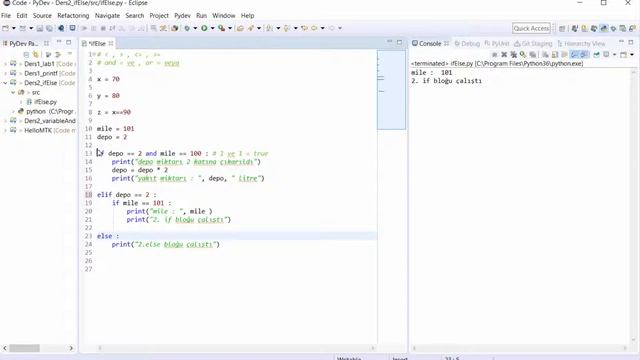Click PyDev Package Explorer horizontal scrollbar thumb

point(24,348)
